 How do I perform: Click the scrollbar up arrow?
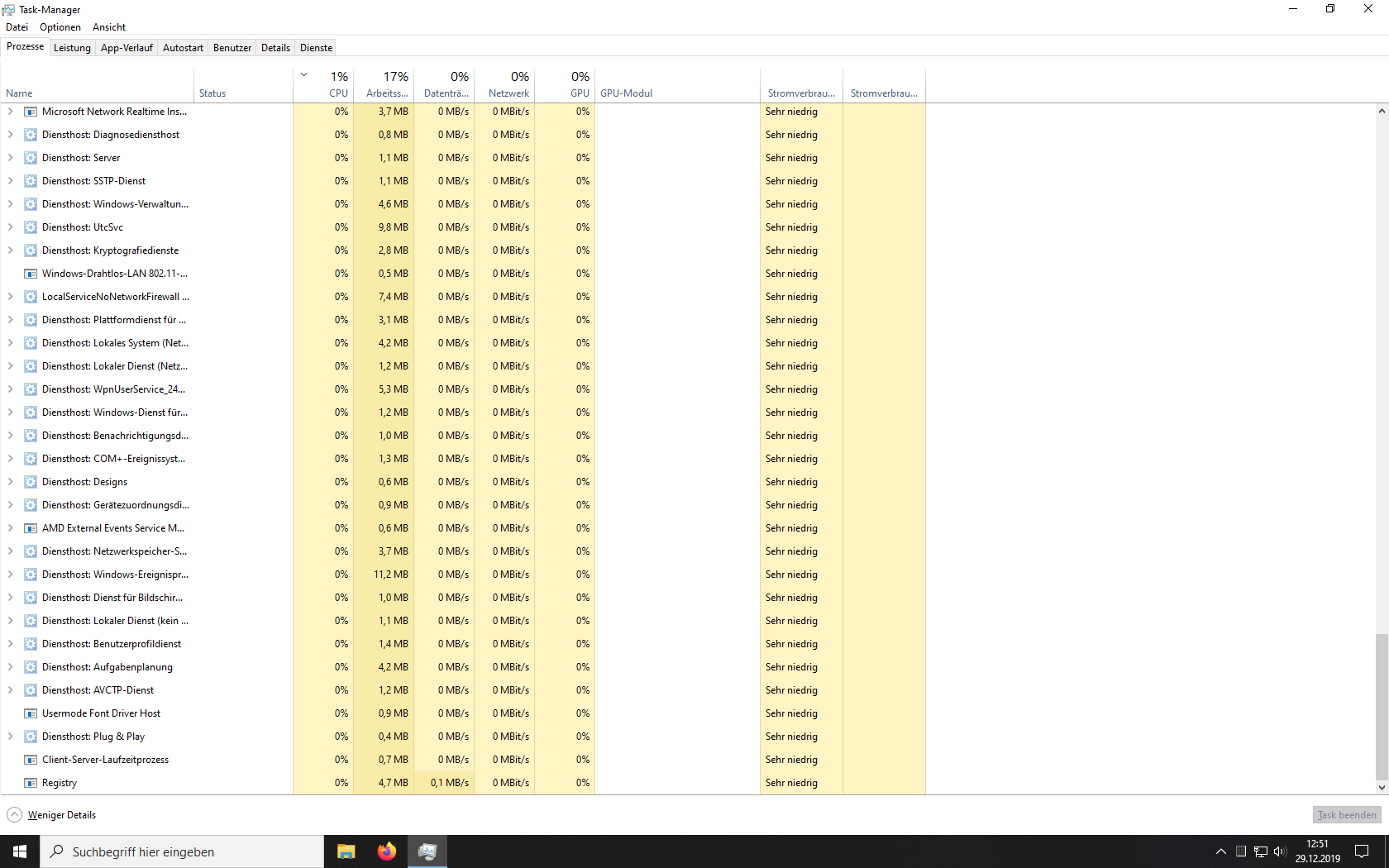(1382, 111)
